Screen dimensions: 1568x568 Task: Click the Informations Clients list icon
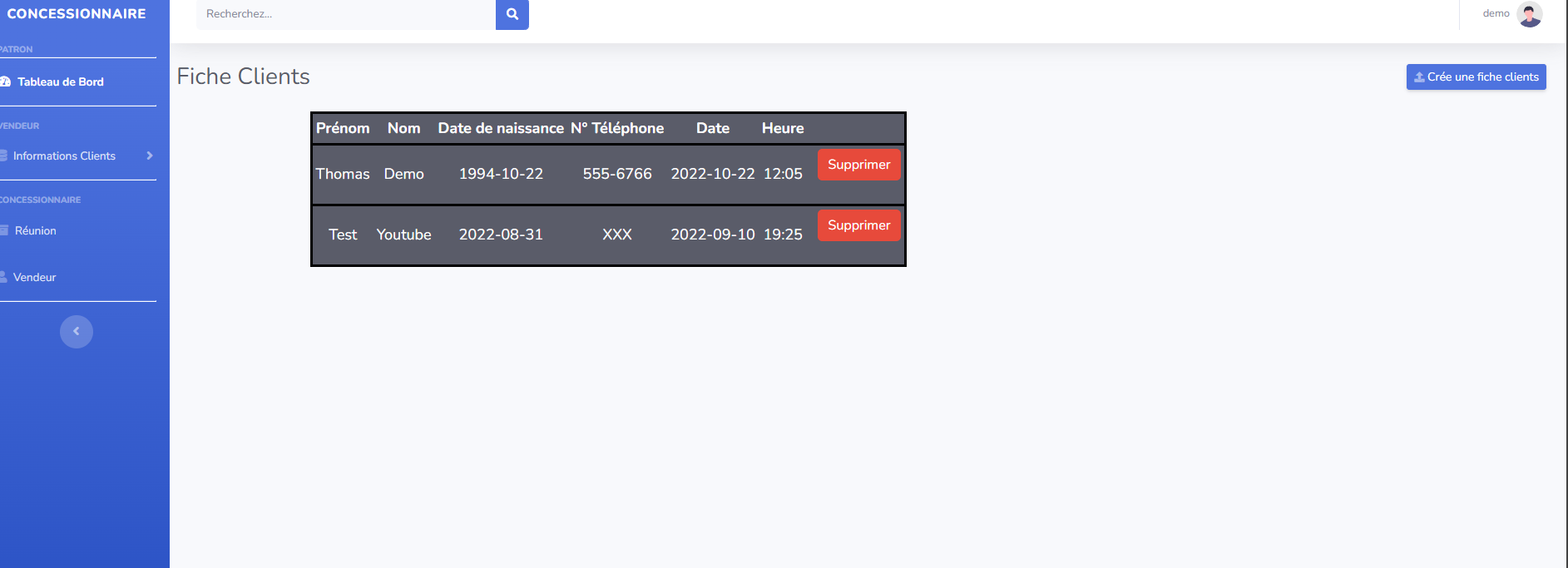[x=3, y=156]
